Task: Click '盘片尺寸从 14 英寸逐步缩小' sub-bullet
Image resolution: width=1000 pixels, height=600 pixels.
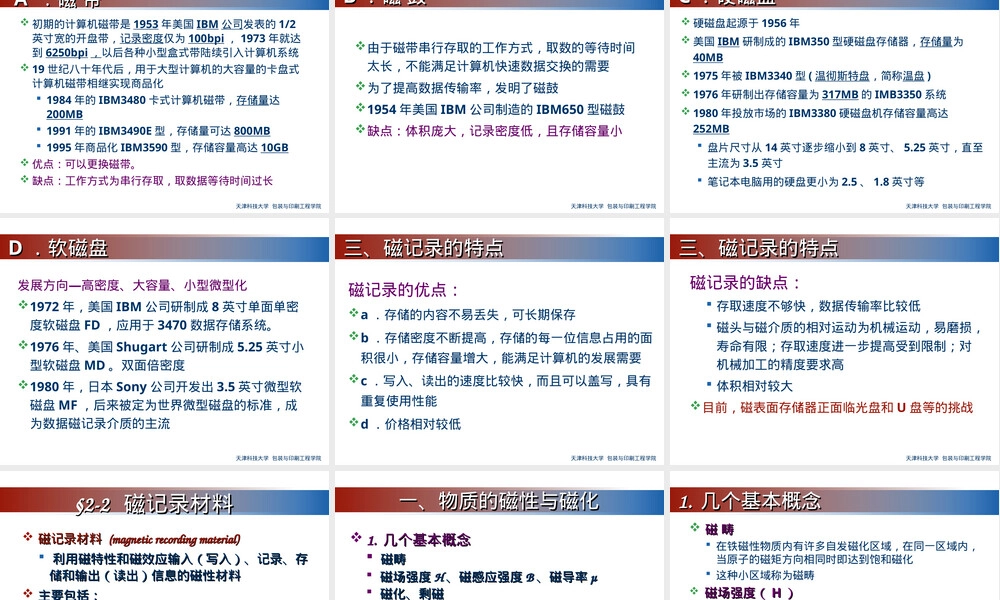Action: click(x=845, y=155)
